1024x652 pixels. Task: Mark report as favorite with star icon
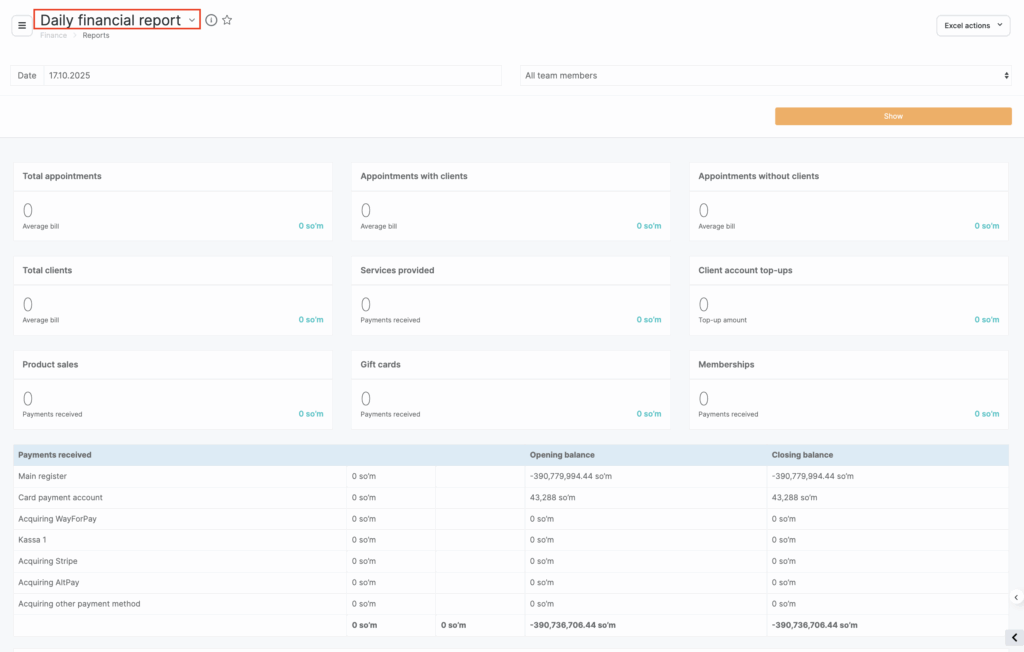click(227, 20)
